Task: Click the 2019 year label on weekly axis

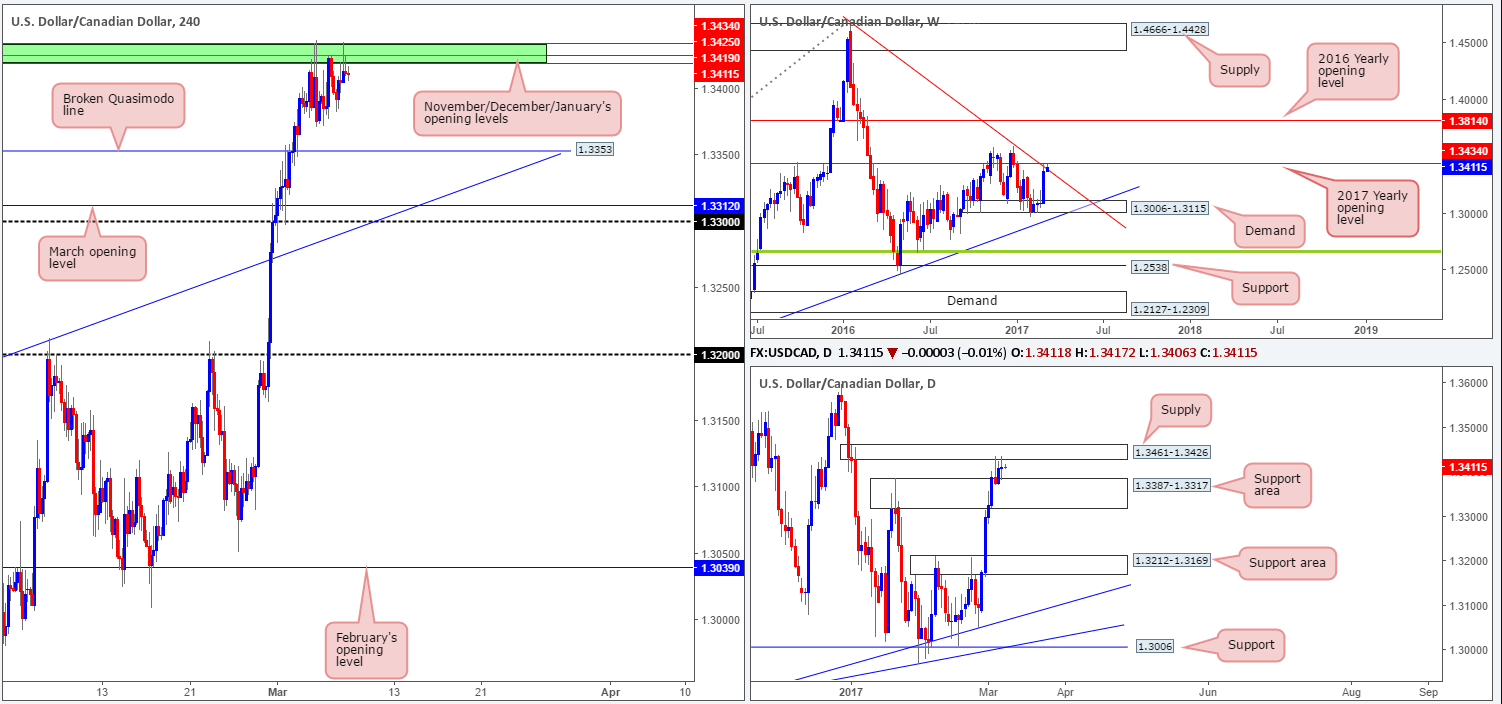Action: click(x=1365, y=329)
